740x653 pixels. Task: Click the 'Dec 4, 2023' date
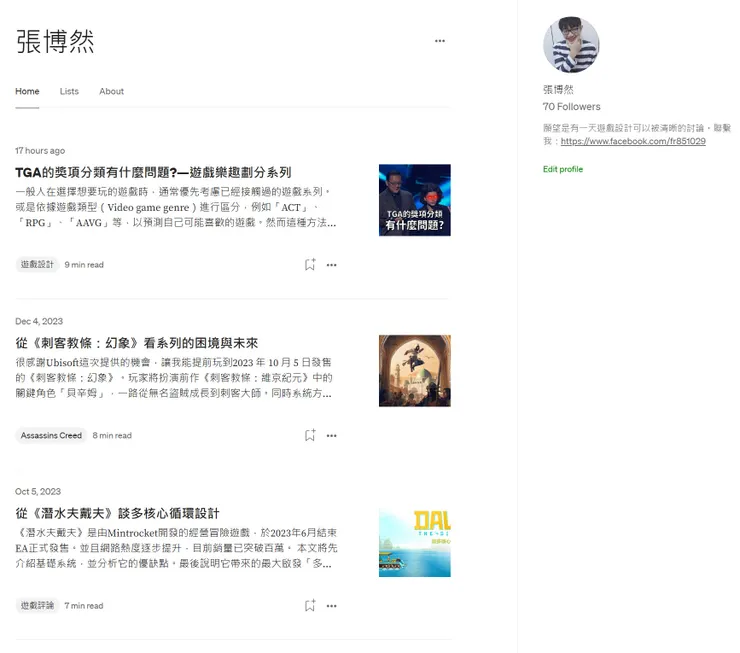tap(39, 321)
